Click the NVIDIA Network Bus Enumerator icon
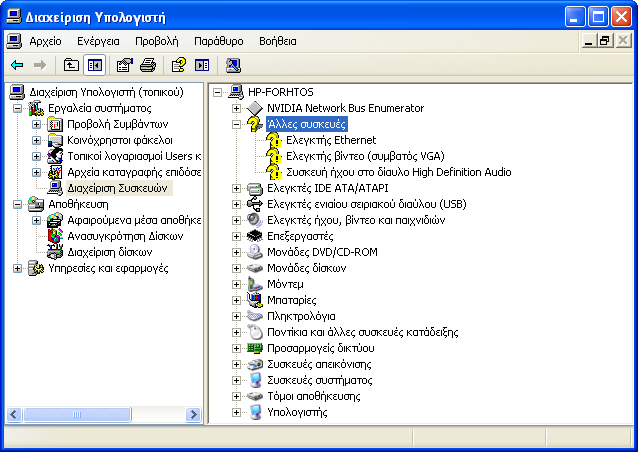Viewport: 638px width, 452px height. coord(255,108)
